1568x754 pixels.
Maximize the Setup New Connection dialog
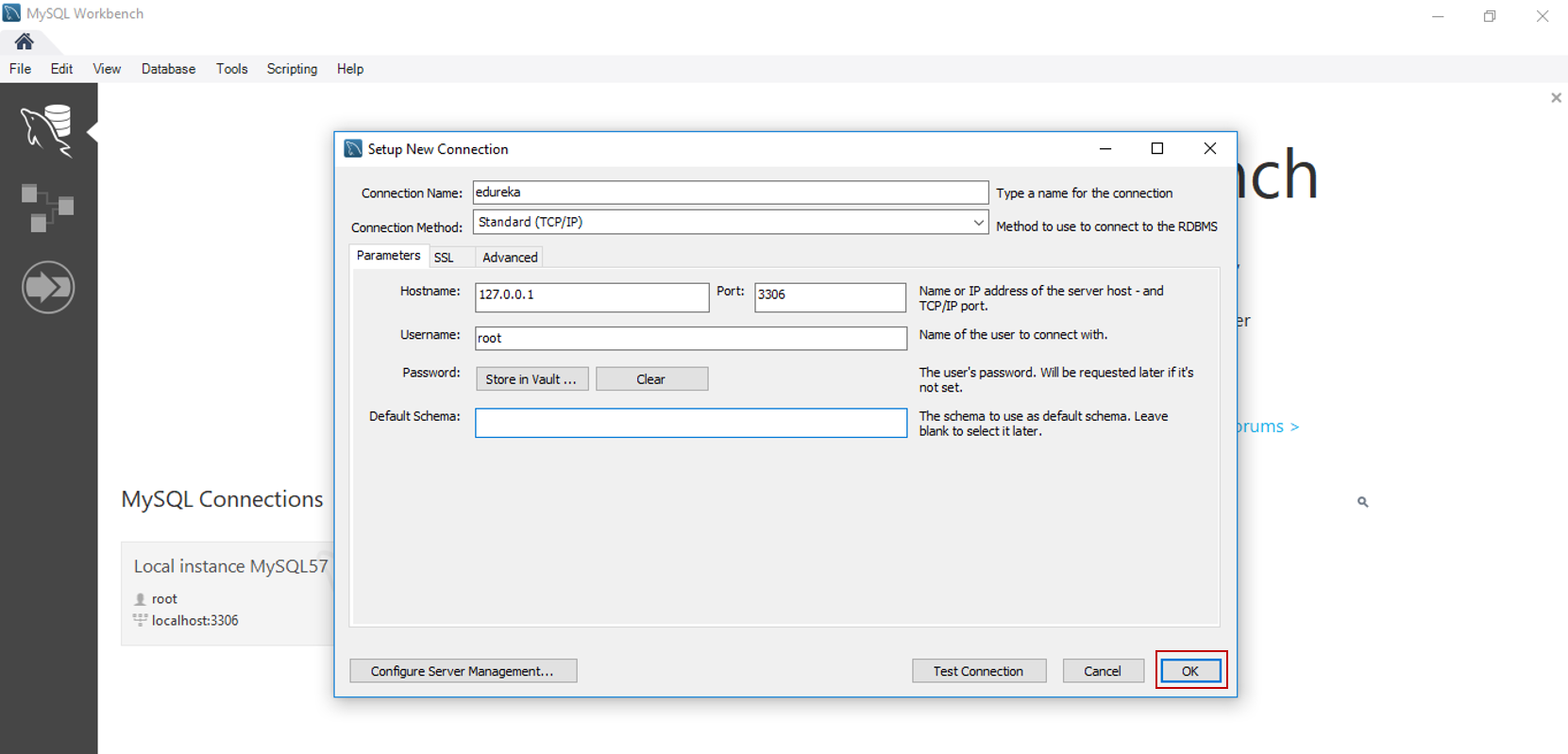point(1157,149)
